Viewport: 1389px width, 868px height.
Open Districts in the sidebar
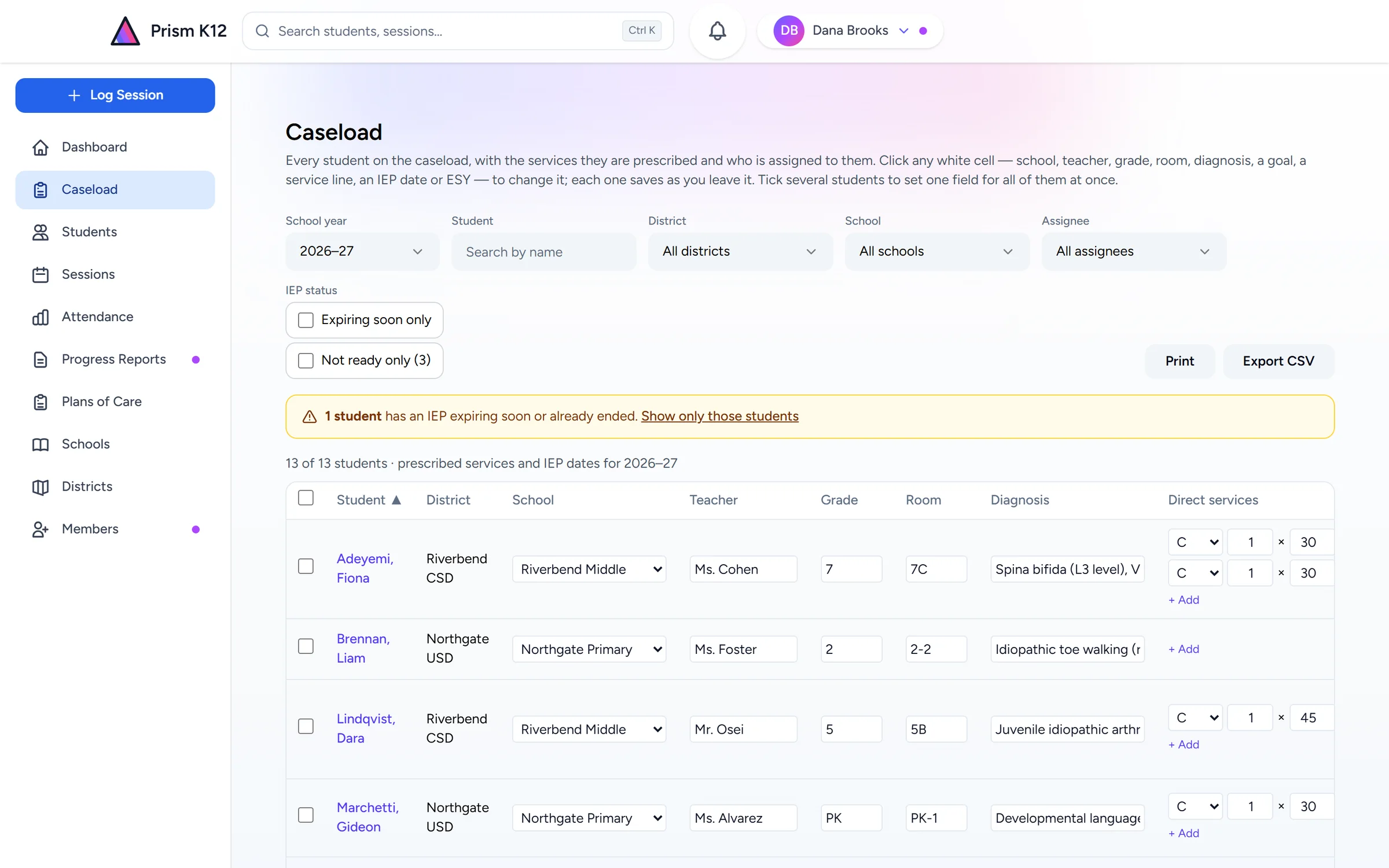click(115, 487)
